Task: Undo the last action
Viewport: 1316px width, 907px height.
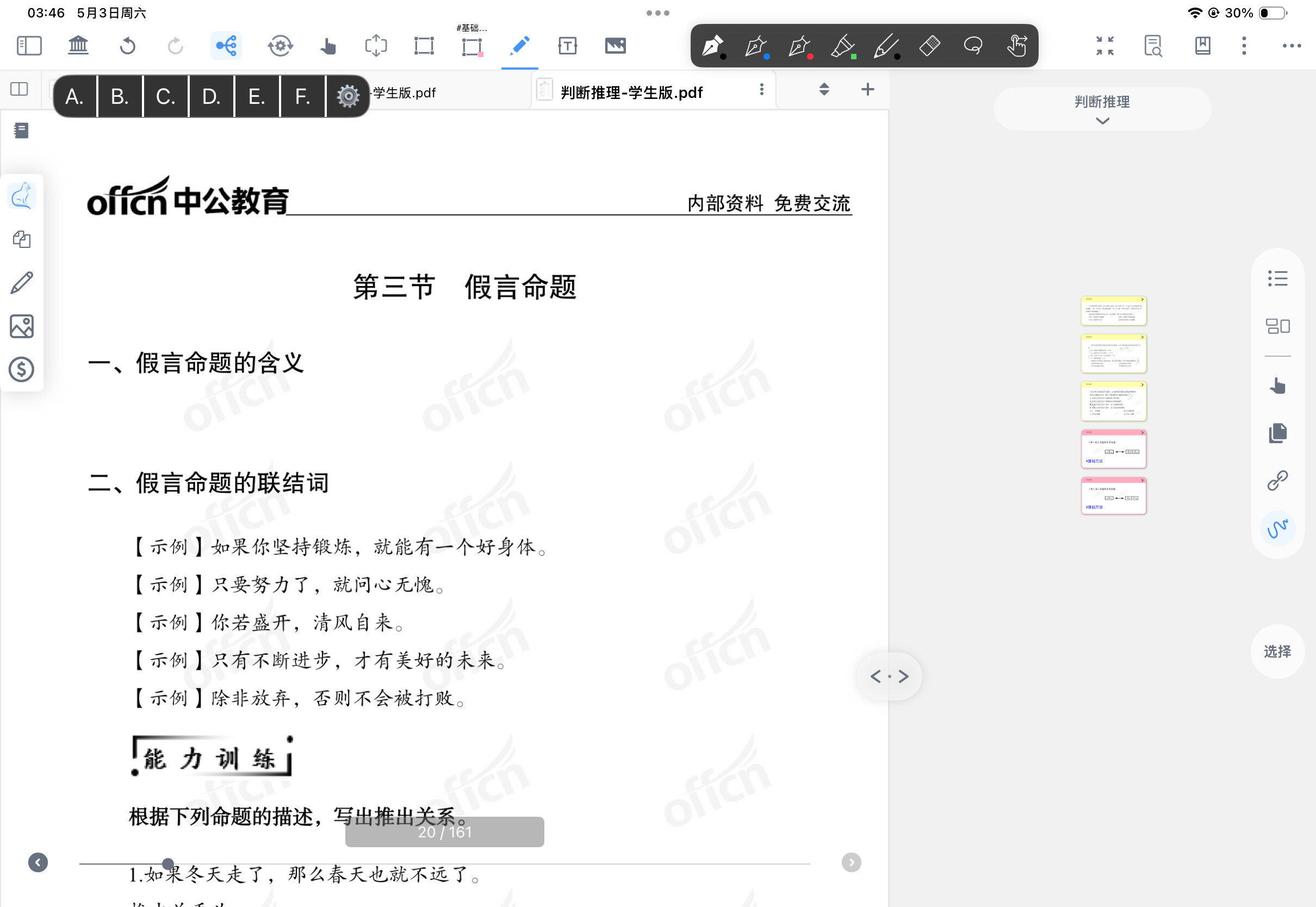Action: pyautogui.click(x=127, y=46)
